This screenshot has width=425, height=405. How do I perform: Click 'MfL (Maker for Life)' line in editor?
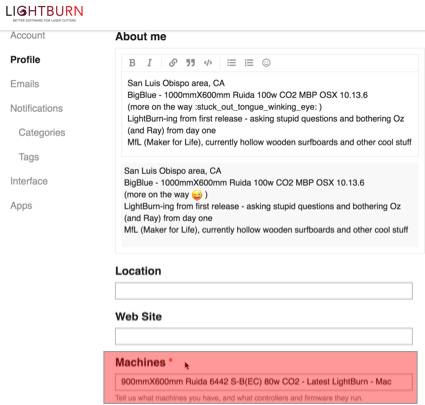(269, 142)
